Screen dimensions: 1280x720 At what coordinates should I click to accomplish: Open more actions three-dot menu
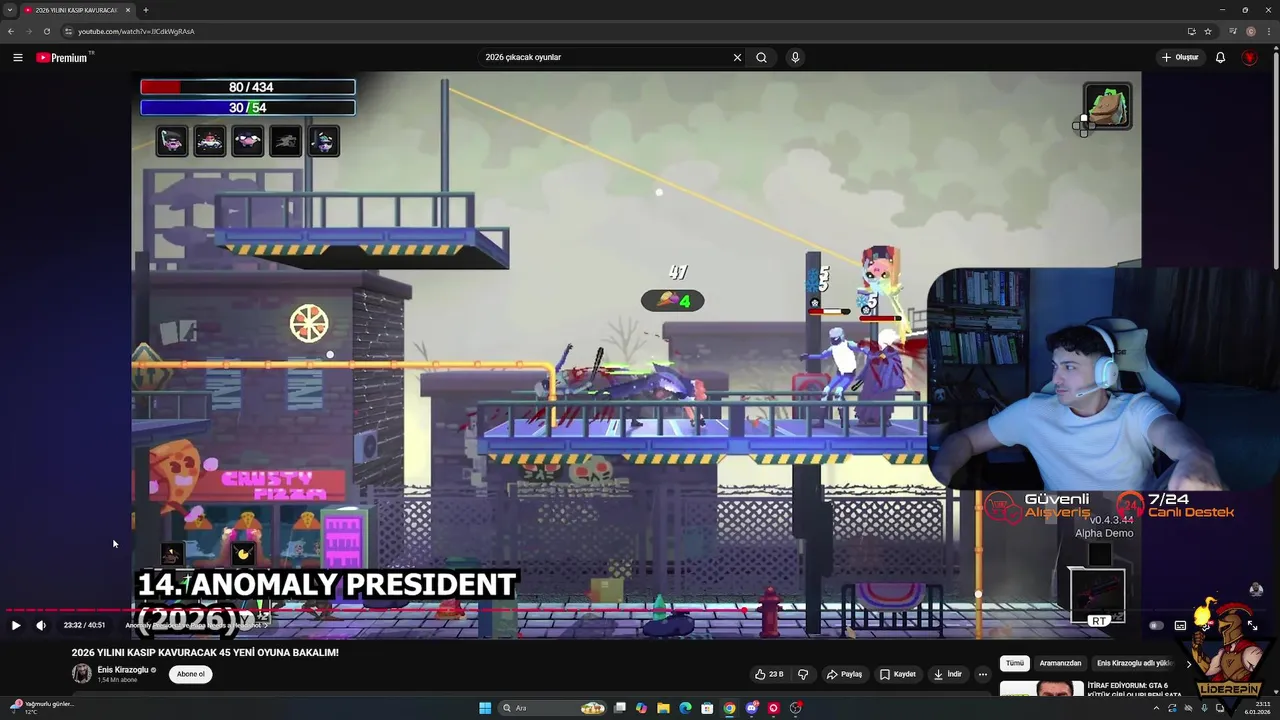(983, 674)
